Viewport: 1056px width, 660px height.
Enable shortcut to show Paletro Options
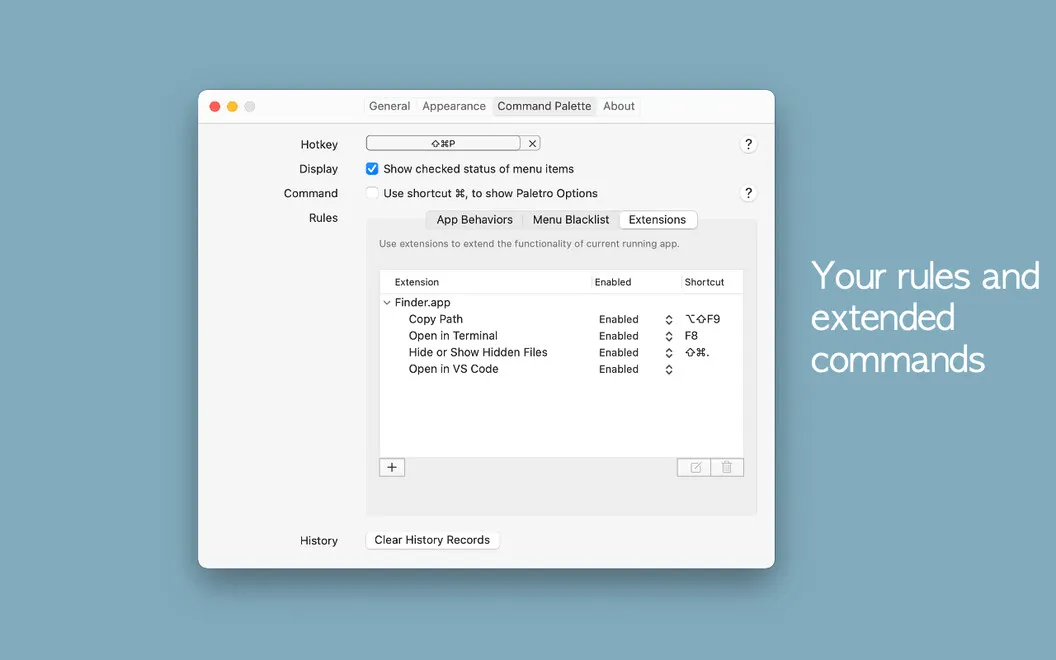(x=372, y=193)
